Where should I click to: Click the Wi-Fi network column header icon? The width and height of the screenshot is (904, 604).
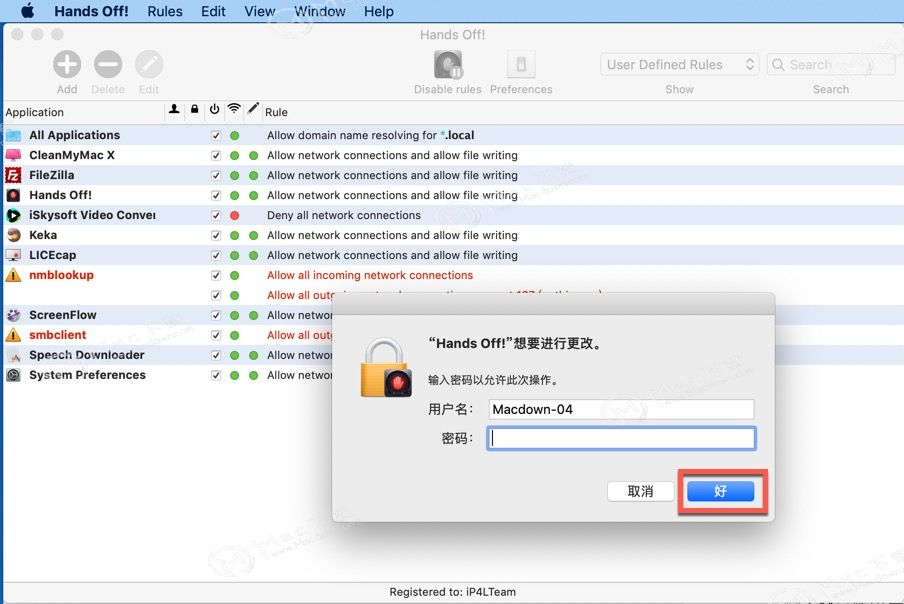(x=234, y=108)
